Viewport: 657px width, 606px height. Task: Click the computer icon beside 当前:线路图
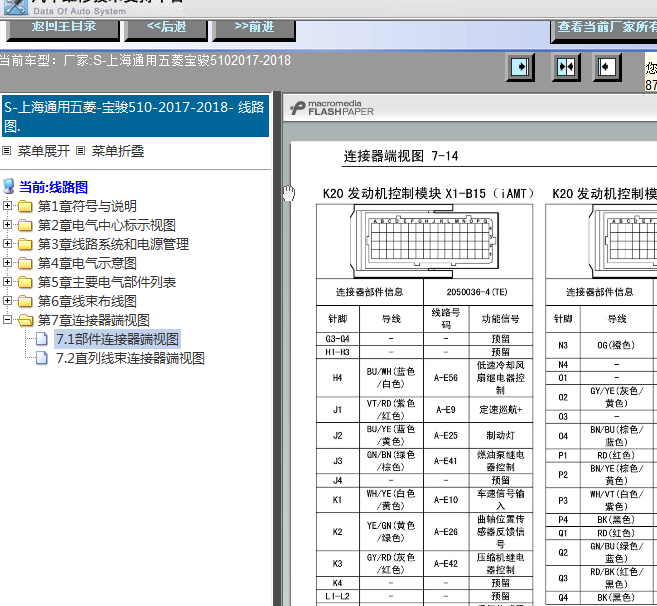(9, 187)
